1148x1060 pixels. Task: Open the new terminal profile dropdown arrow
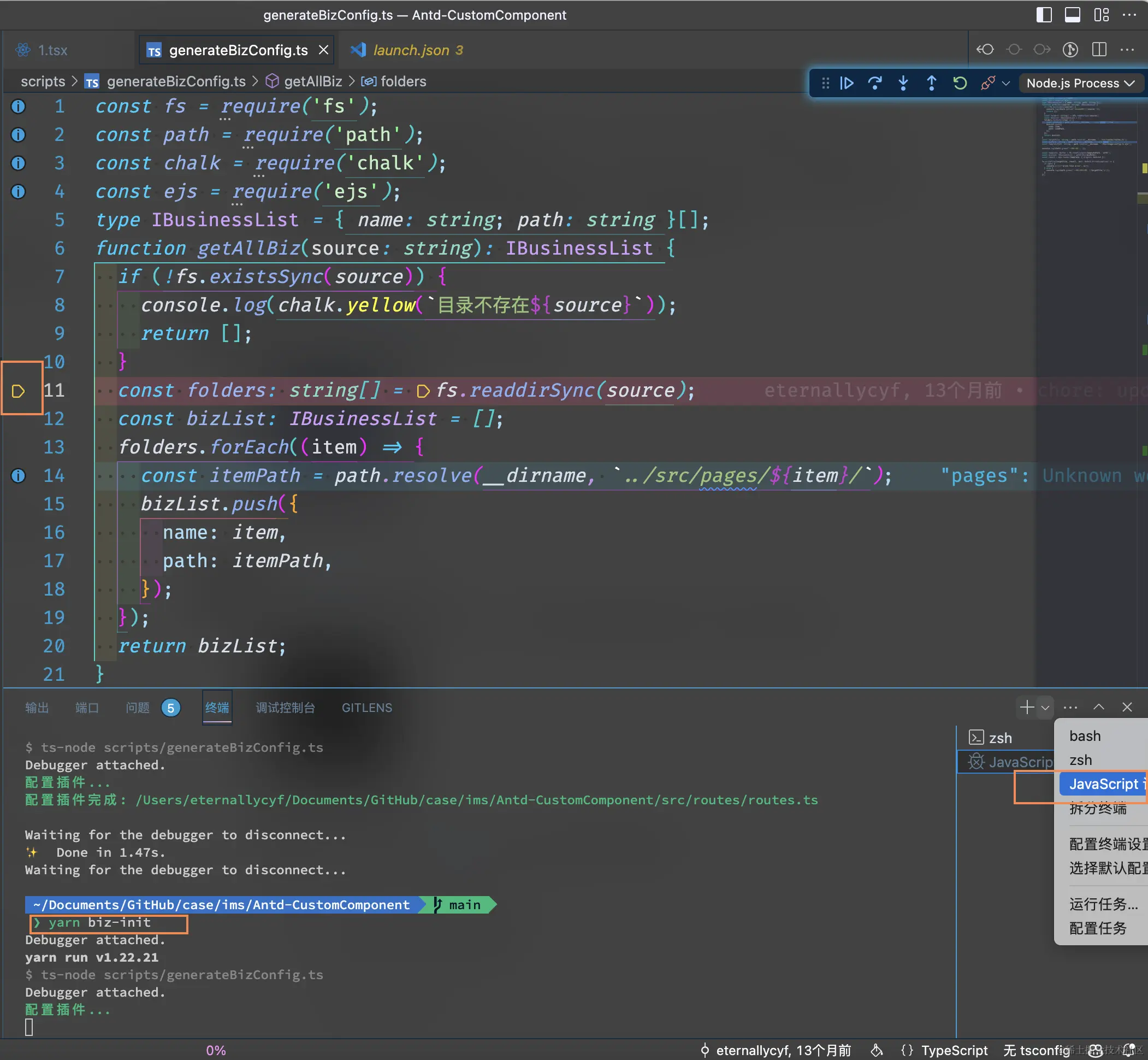[1045, 707]
